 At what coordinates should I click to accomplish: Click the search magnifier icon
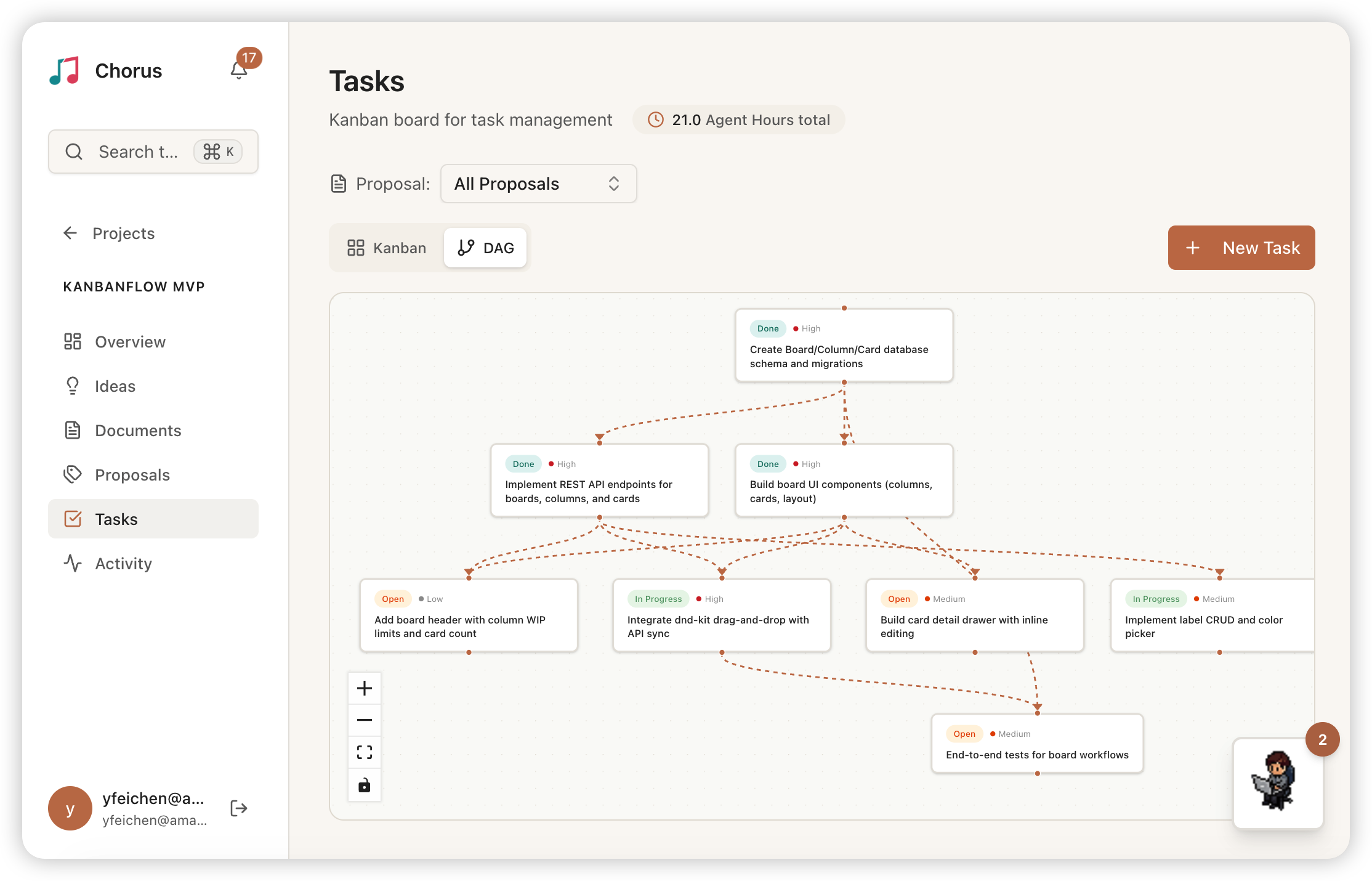click(x=74, y=151)
